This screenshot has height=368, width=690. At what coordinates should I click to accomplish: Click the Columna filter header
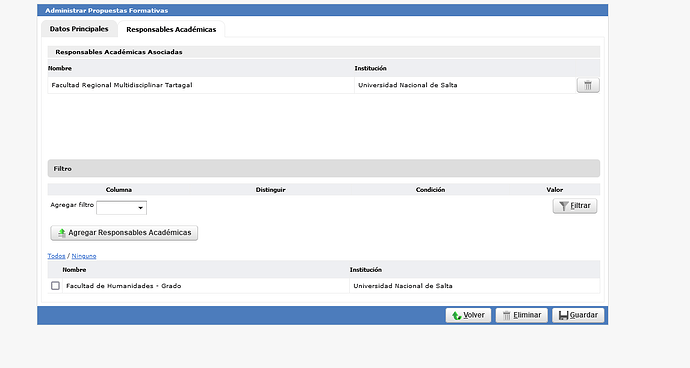[119, 190]
